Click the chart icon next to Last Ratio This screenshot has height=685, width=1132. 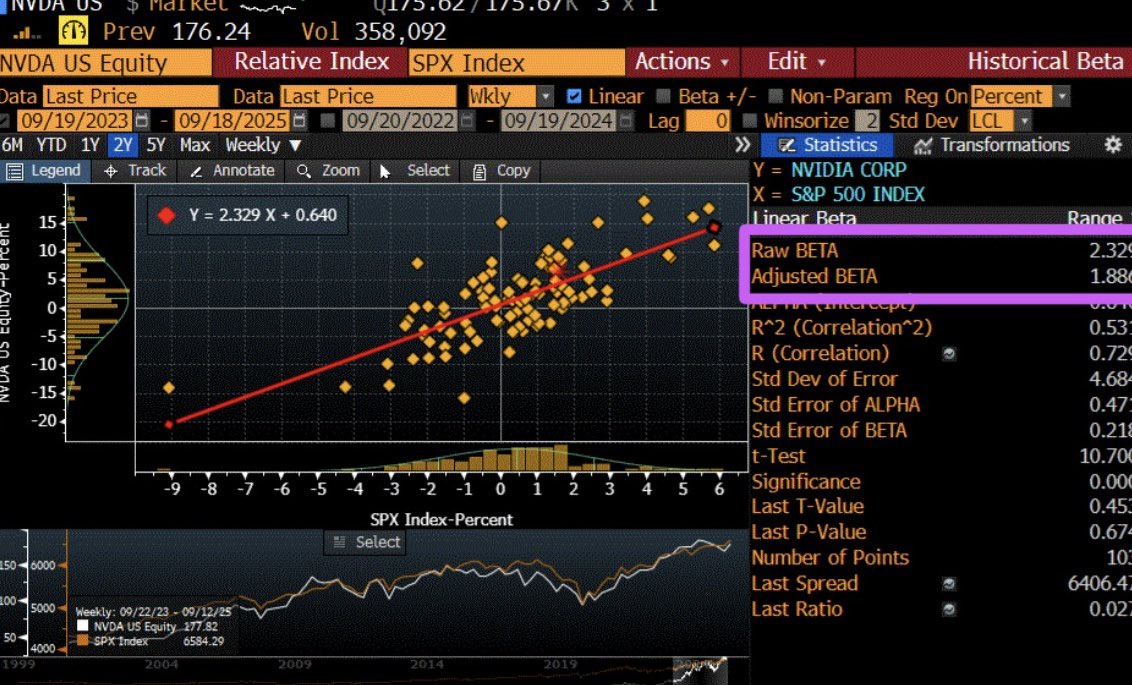tap(949, 610)
